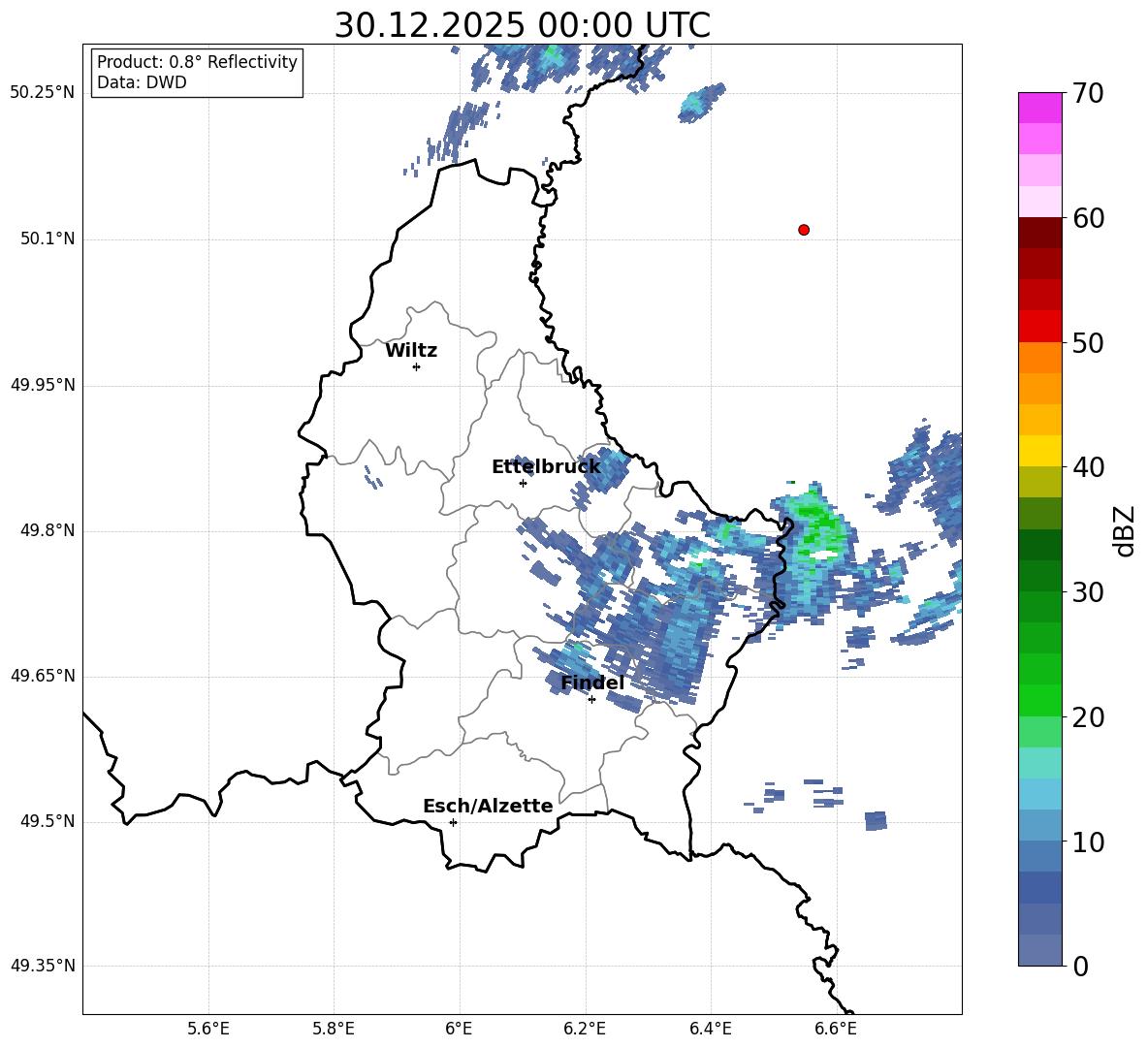This screenshot has height=1048, width=1148.
Task: Click the dark red colorbar segment below 60
Action: 1039,233
